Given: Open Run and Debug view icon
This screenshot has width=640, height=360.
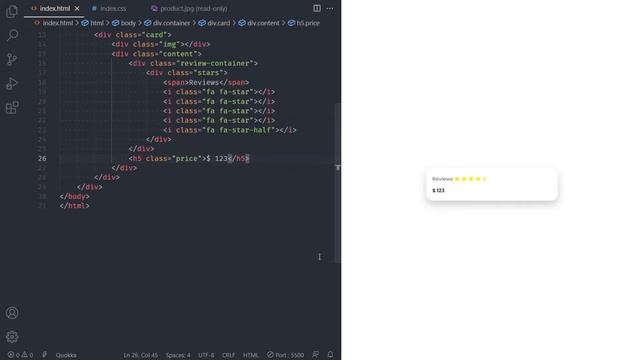Looking at the screenshot, I should tap(12, 84).
